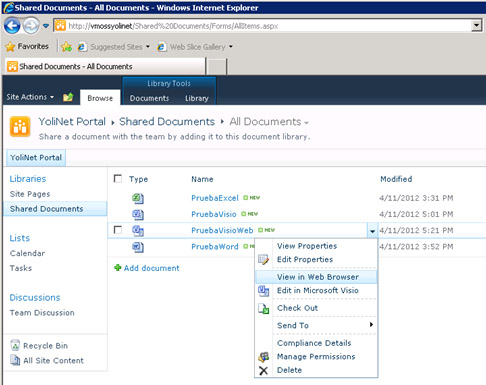Sort by the Type column header
The image size is (486, 385).
pos(138,179)
